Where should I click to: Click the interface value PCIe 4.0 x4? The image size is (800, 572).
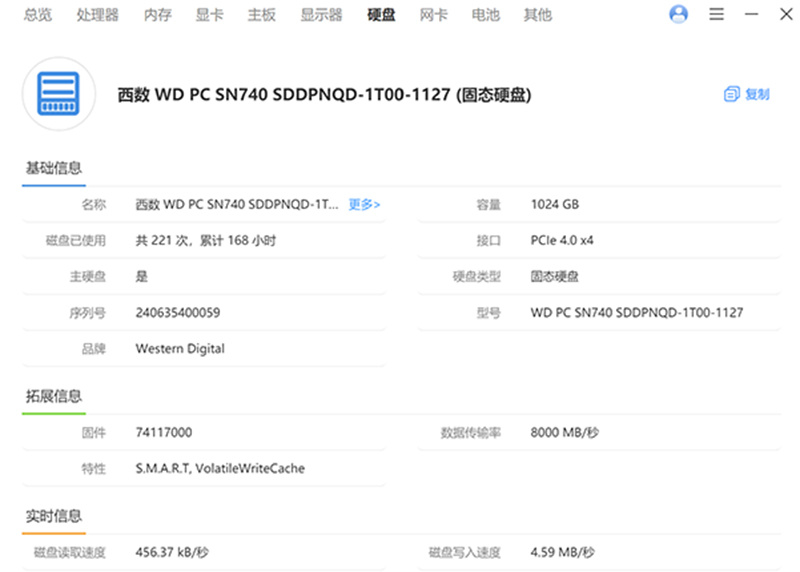(562, 240)
